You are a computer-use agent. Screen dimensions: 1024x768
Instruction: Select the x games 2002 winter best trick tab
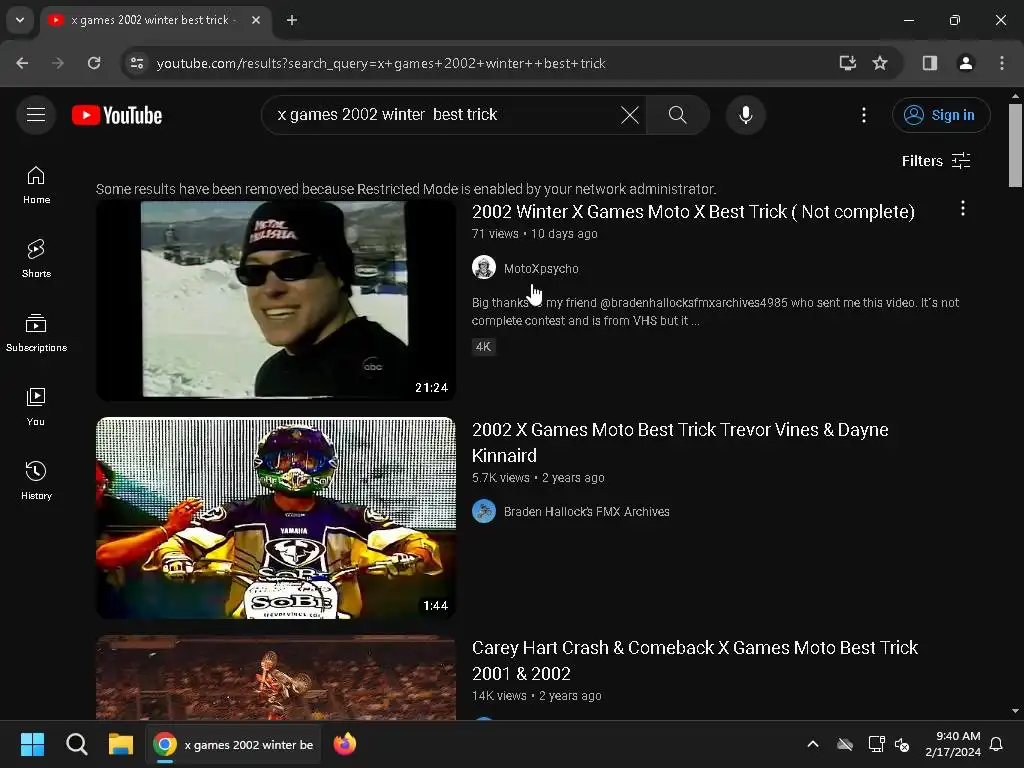click(152, 20)
